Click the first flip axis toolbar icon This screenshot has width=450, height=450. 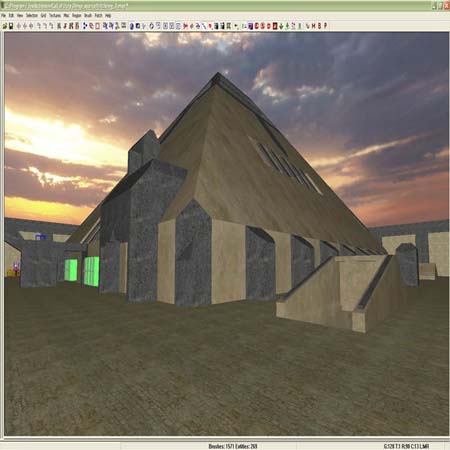pos(19,26)
